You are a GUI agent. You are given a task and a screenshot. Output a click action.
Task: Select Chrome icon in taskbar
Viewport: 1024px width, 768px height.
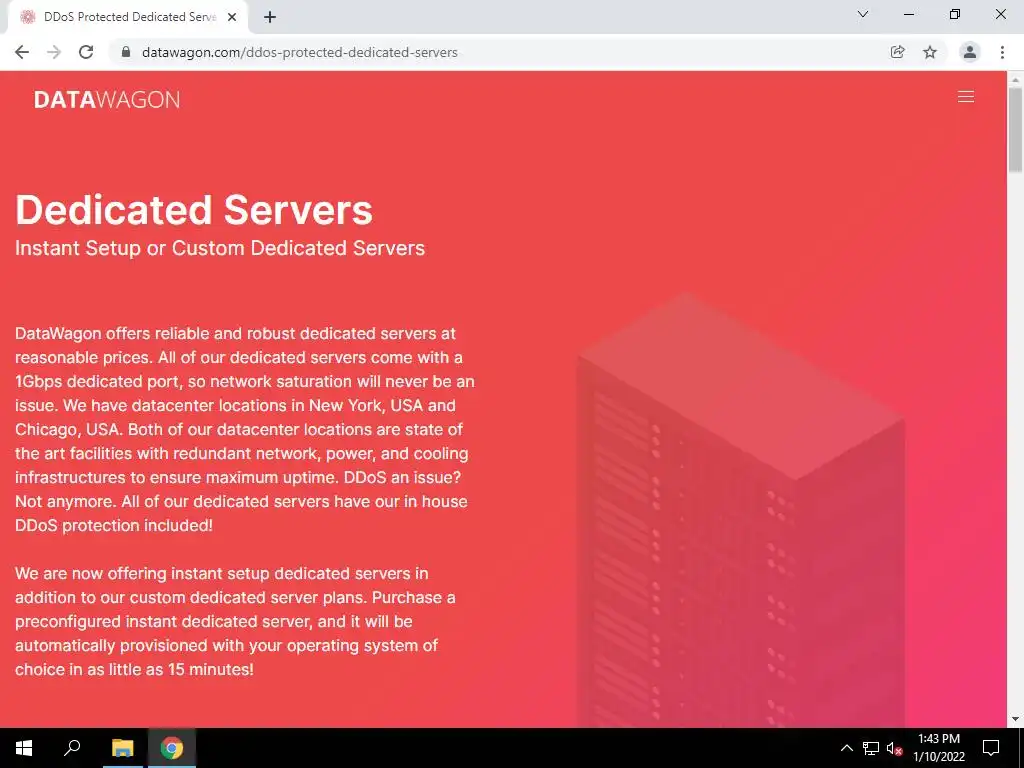tap(172, 748)
